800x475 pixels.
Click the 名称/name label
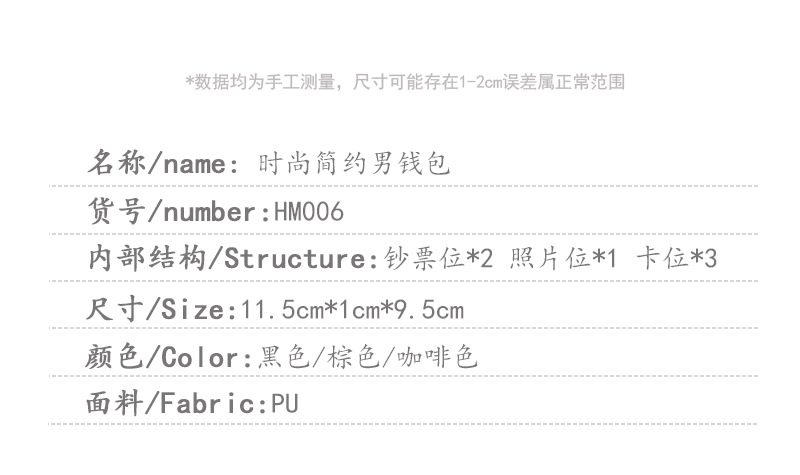[x=163, y=163]
